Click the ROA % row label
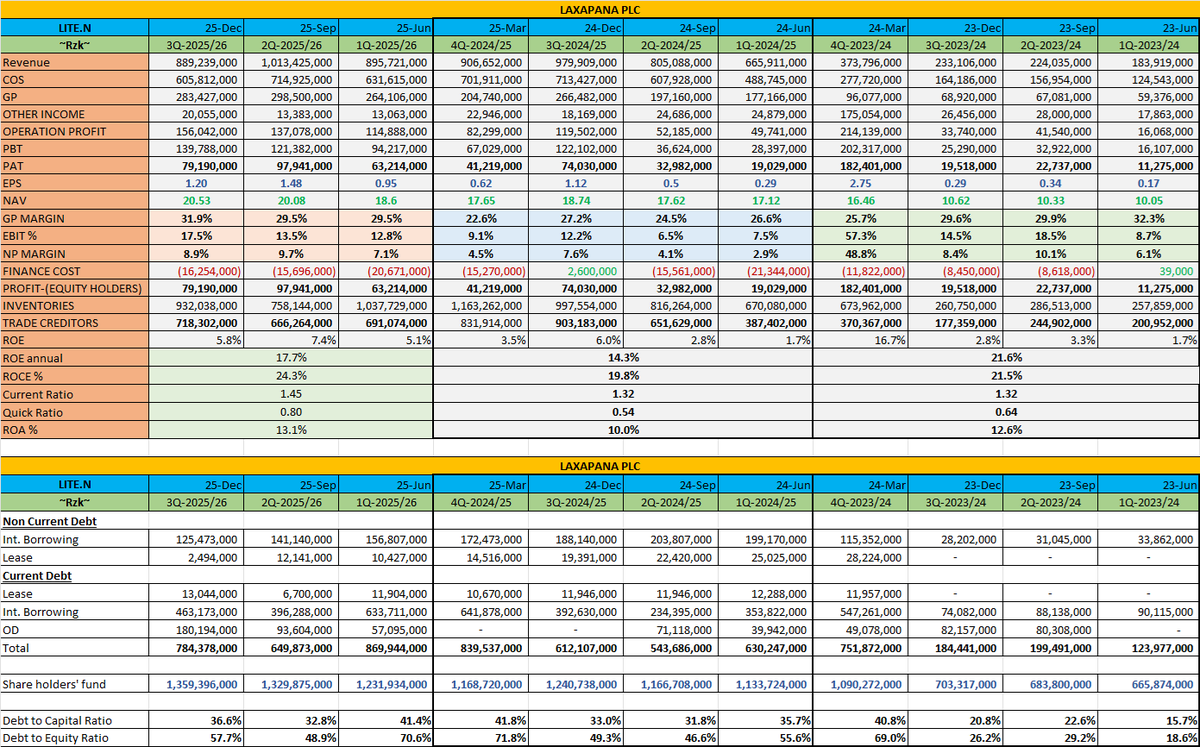1200x747 pixels. [x=75, y=430]
